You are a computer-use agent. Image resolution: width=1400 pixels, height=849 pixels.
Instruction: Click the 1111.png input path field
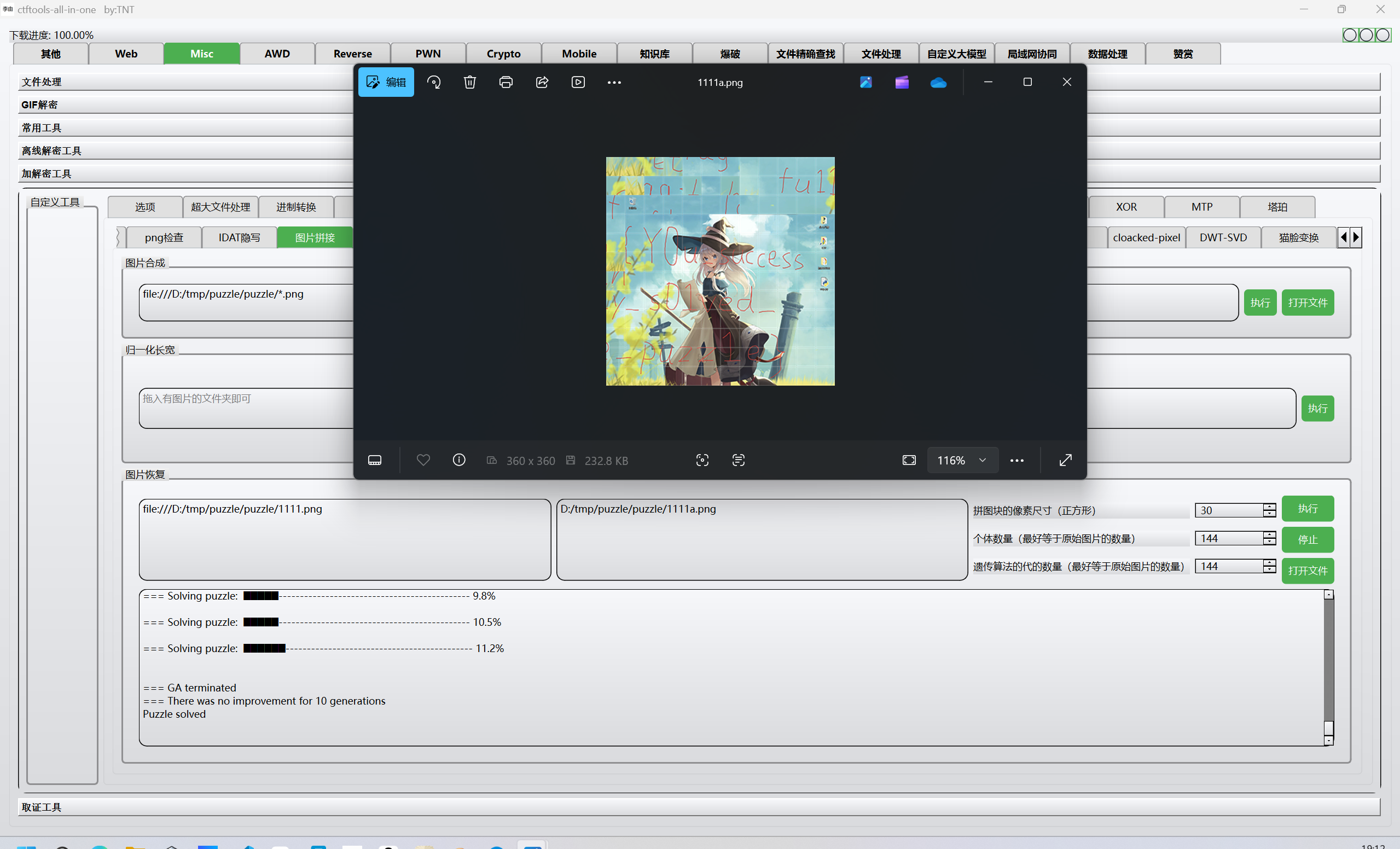344,539
